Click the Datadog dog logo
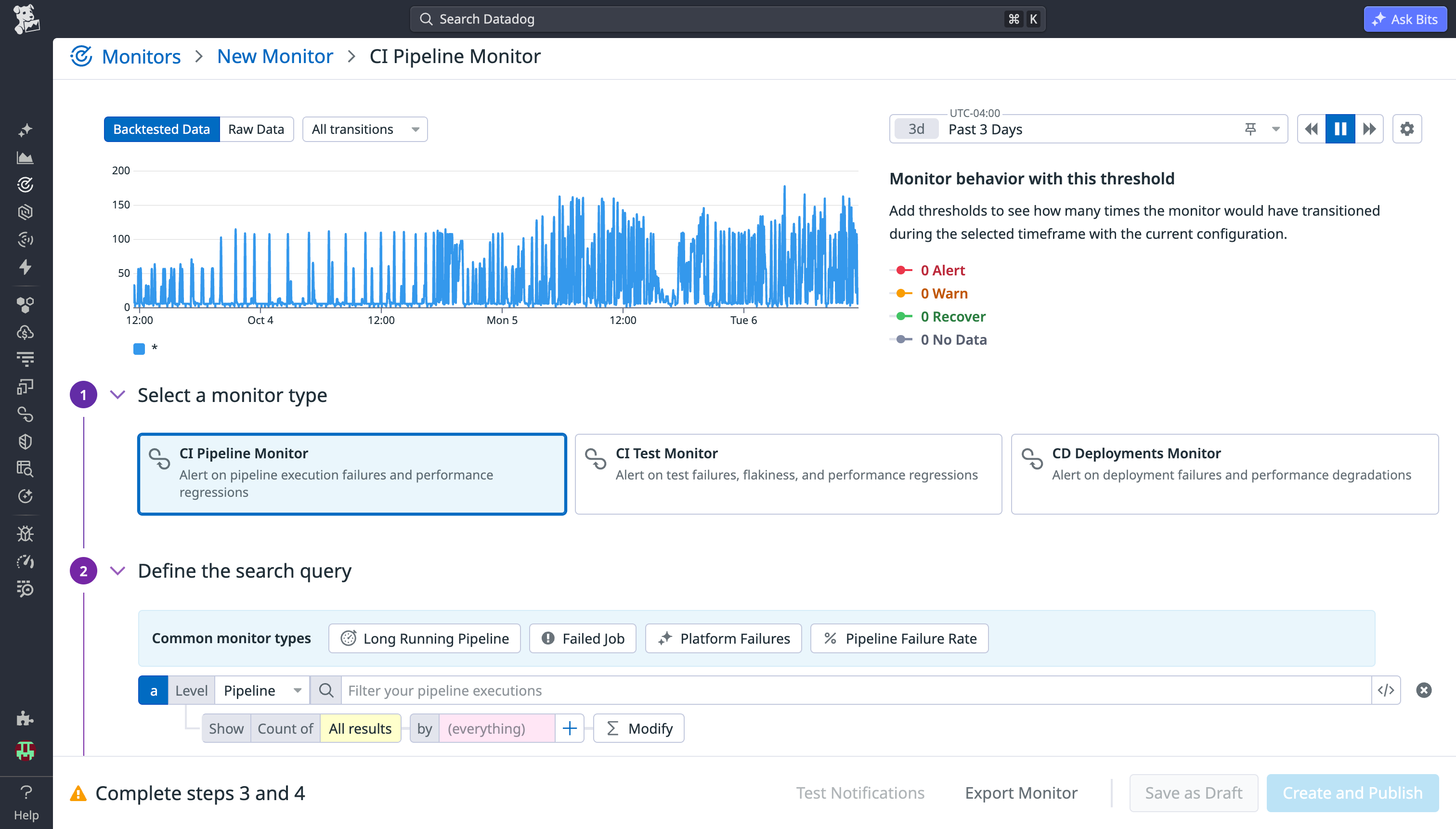 pos(26,19)
